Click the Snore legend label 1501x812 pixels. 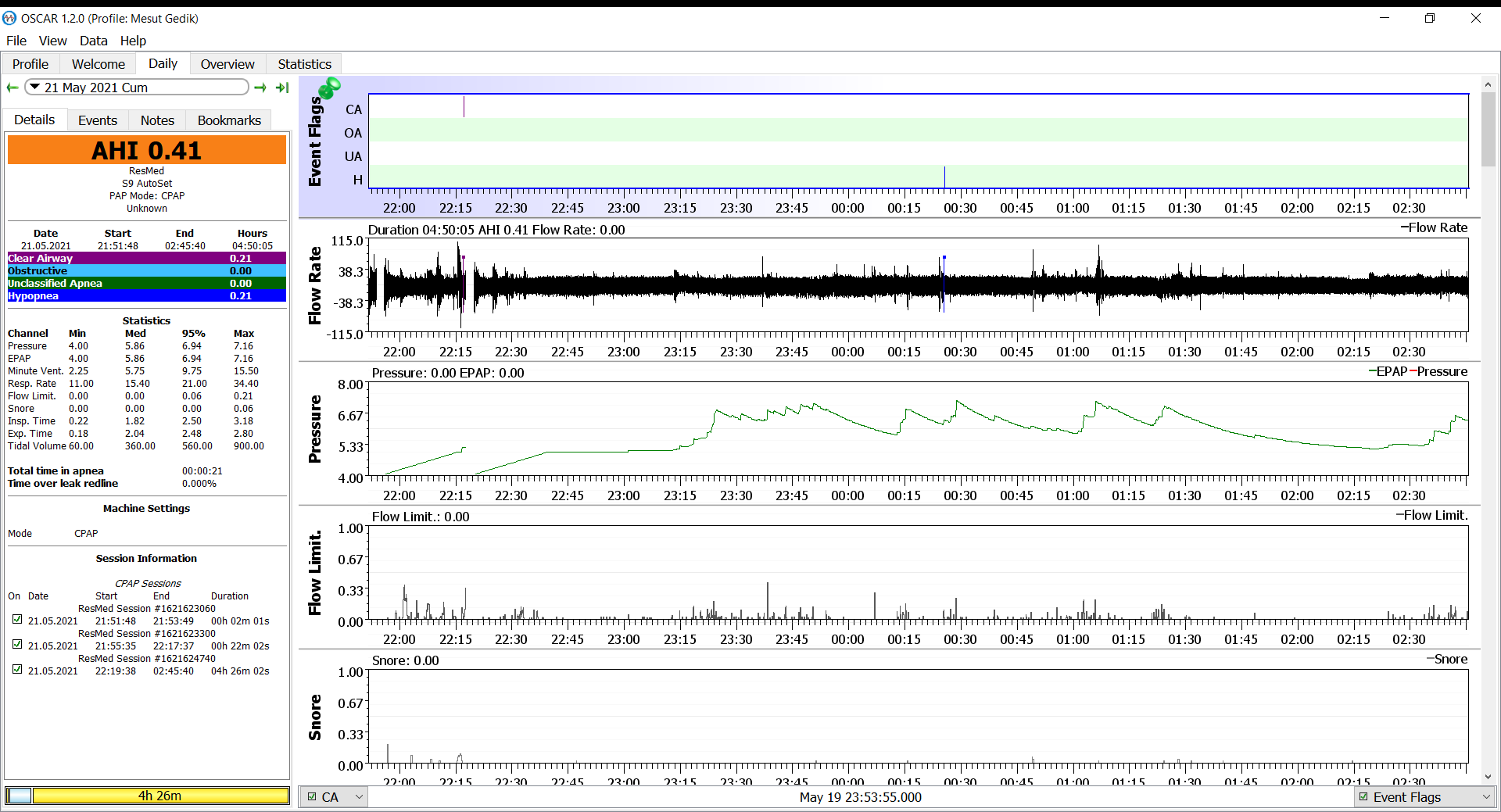pyautogui.click(x=1447, y=659)
